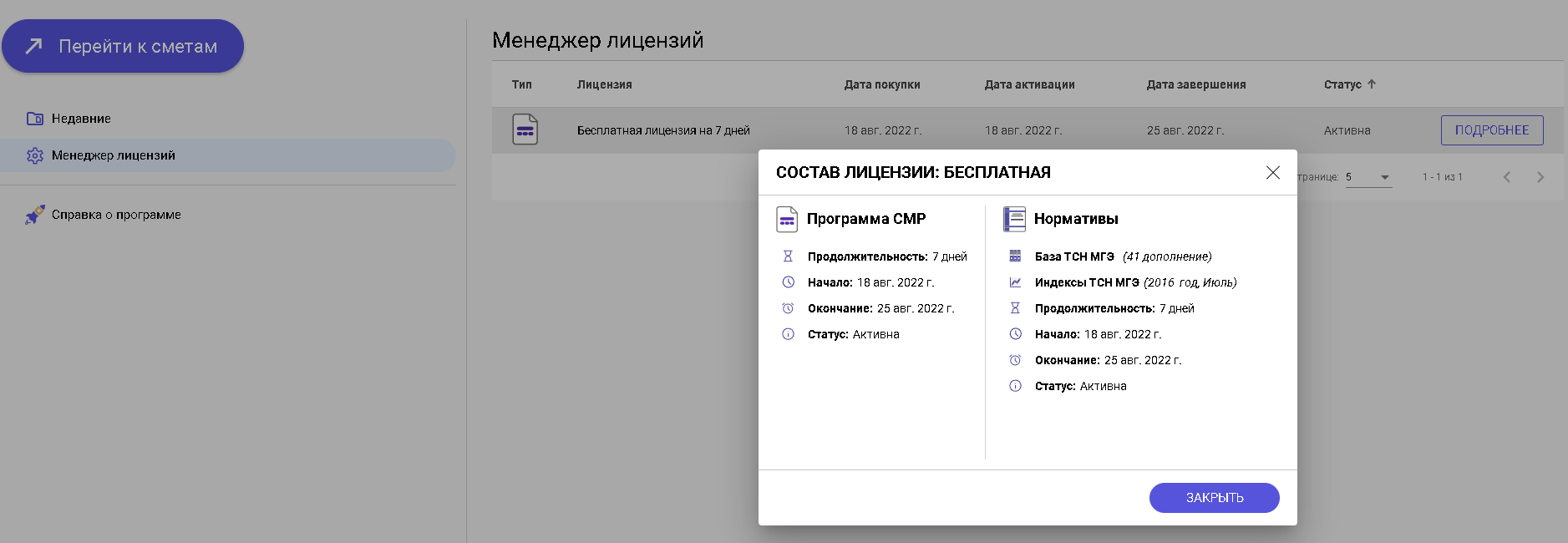Click the ЗАКРЫТЬ button
The height and width of the screenshot is (543, 1568).
click(x=1215, y=498)
